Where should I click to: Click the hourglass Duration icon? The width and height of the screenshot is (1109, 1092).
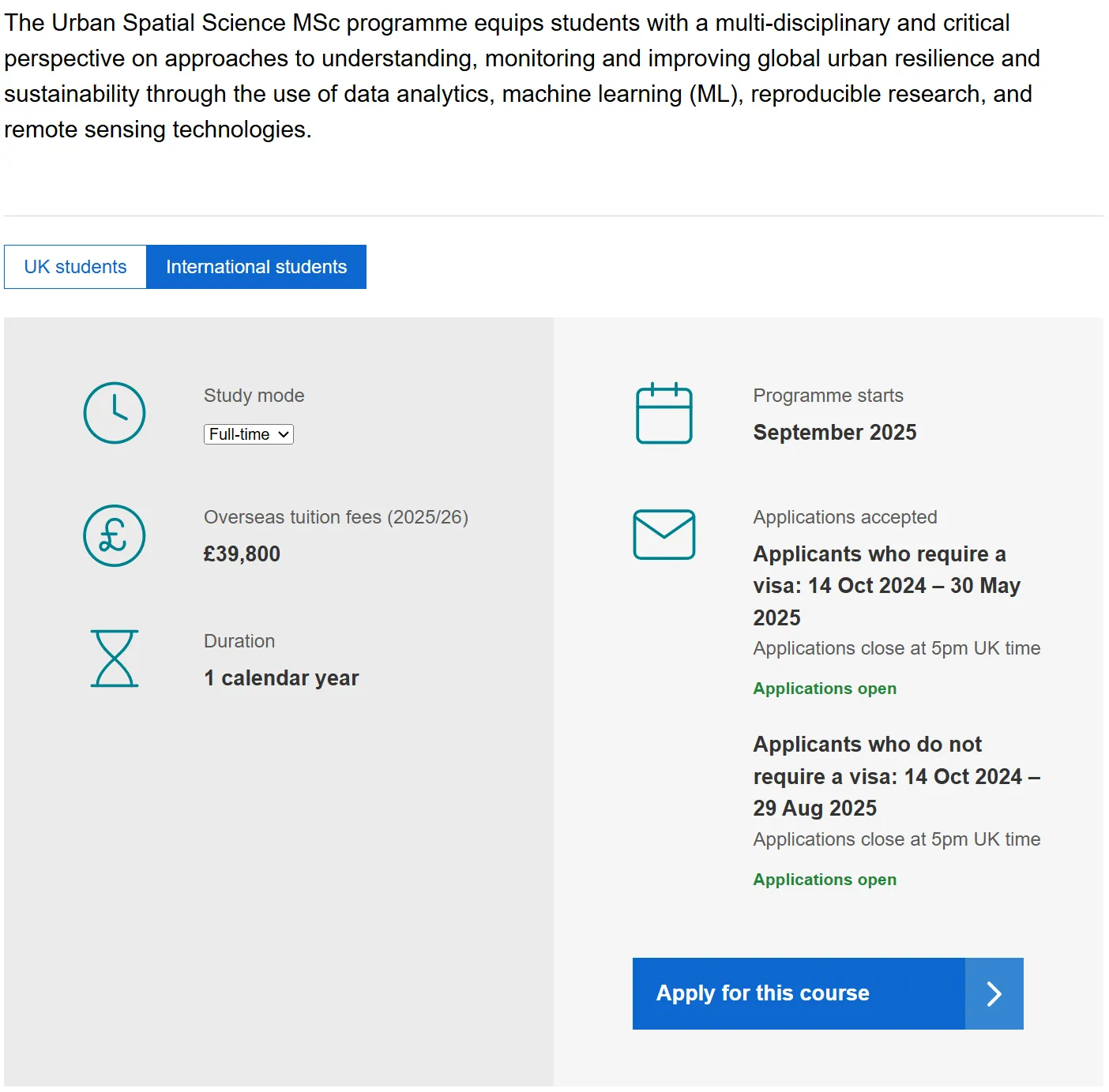pyautogui.click(x=115, y=659)
